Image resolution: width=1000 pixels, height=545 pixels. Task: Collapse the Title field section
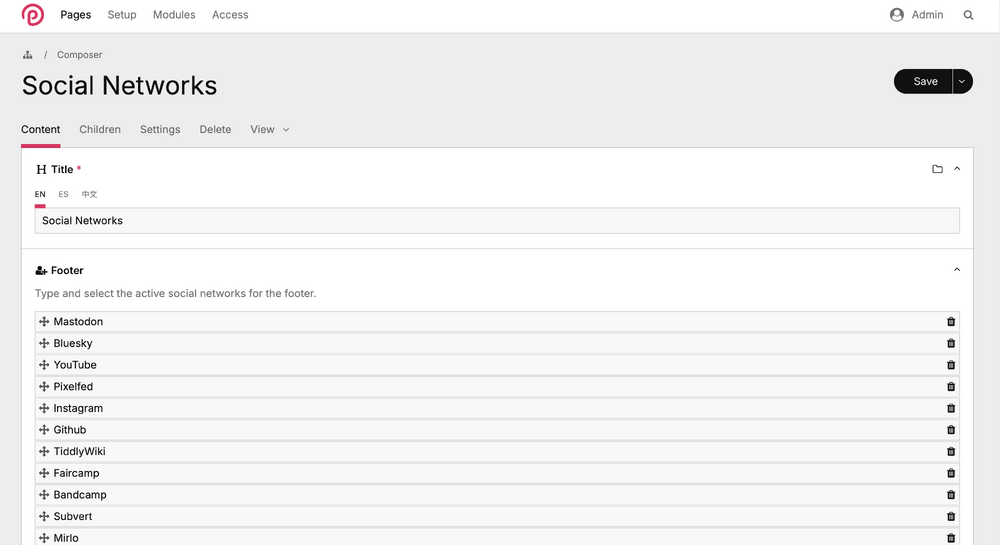tap(957, 169)
